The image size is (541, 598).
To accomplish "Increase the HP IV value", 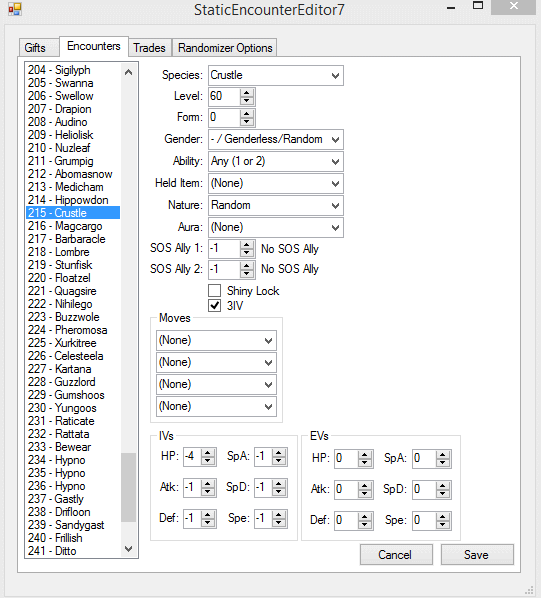I will pyautogui.click(x=208, y=453).
